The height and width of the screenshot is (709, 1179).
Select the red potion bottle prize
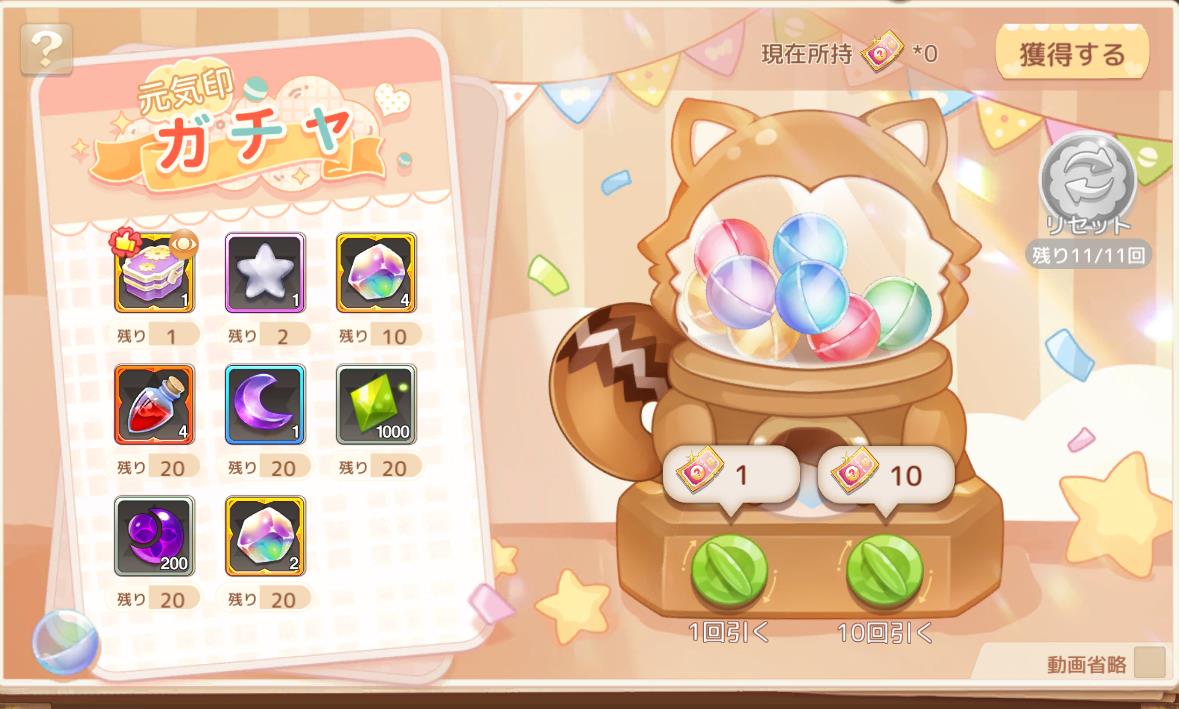pos(154,404)
